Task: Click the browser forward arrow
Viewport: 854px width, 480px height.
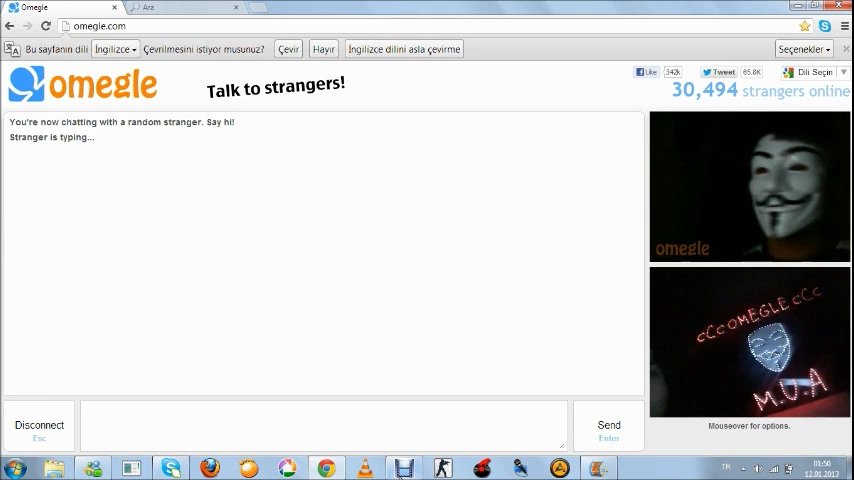Action: pos(27,26)
